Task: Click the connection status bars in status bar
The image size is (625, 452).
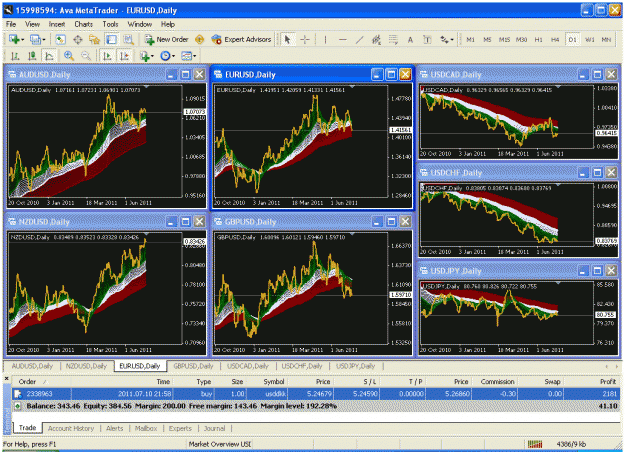Action: [x=535, y=444]
